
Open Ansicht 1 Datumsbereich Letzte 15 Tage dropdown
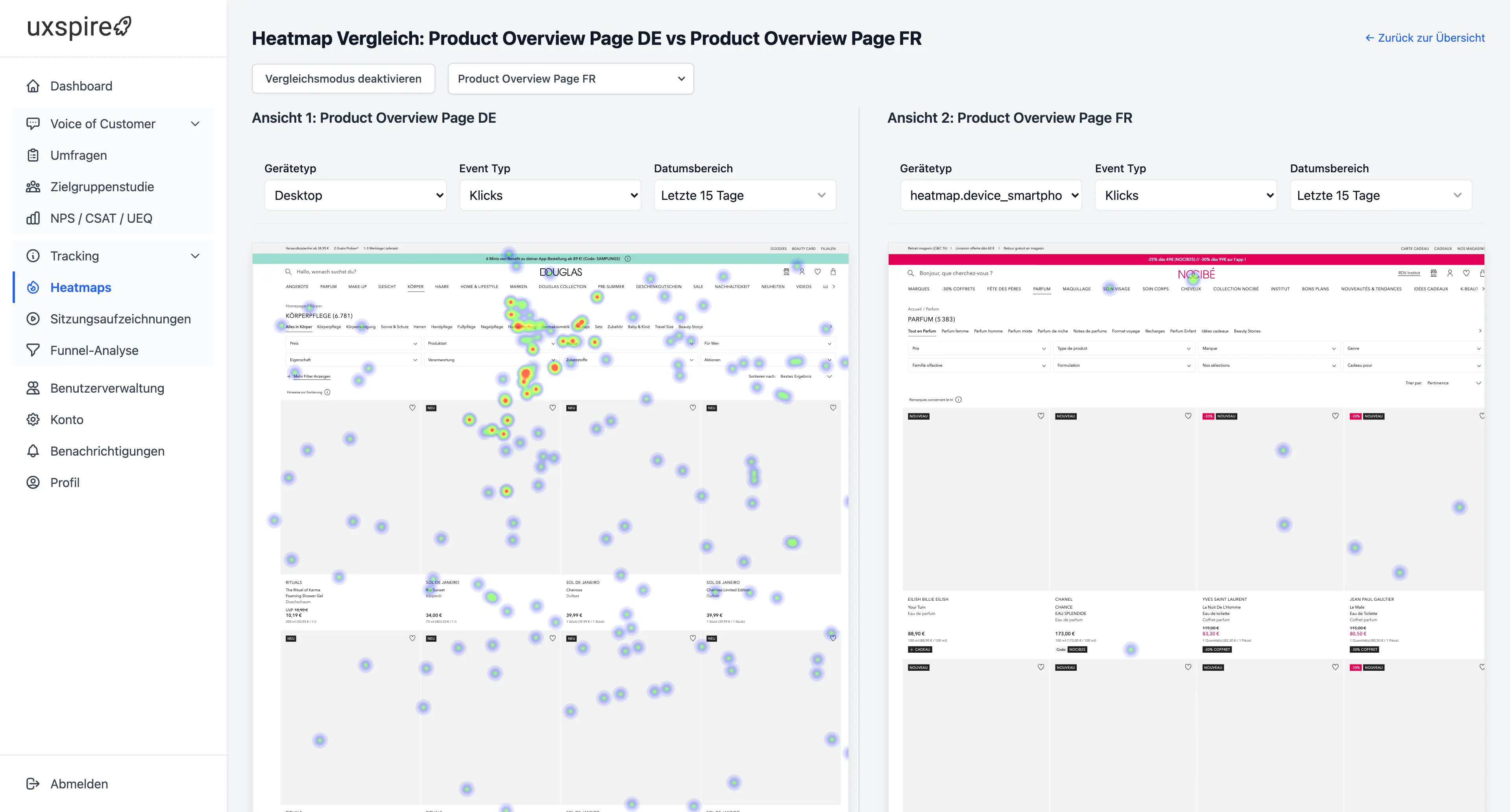pos(745,195)
